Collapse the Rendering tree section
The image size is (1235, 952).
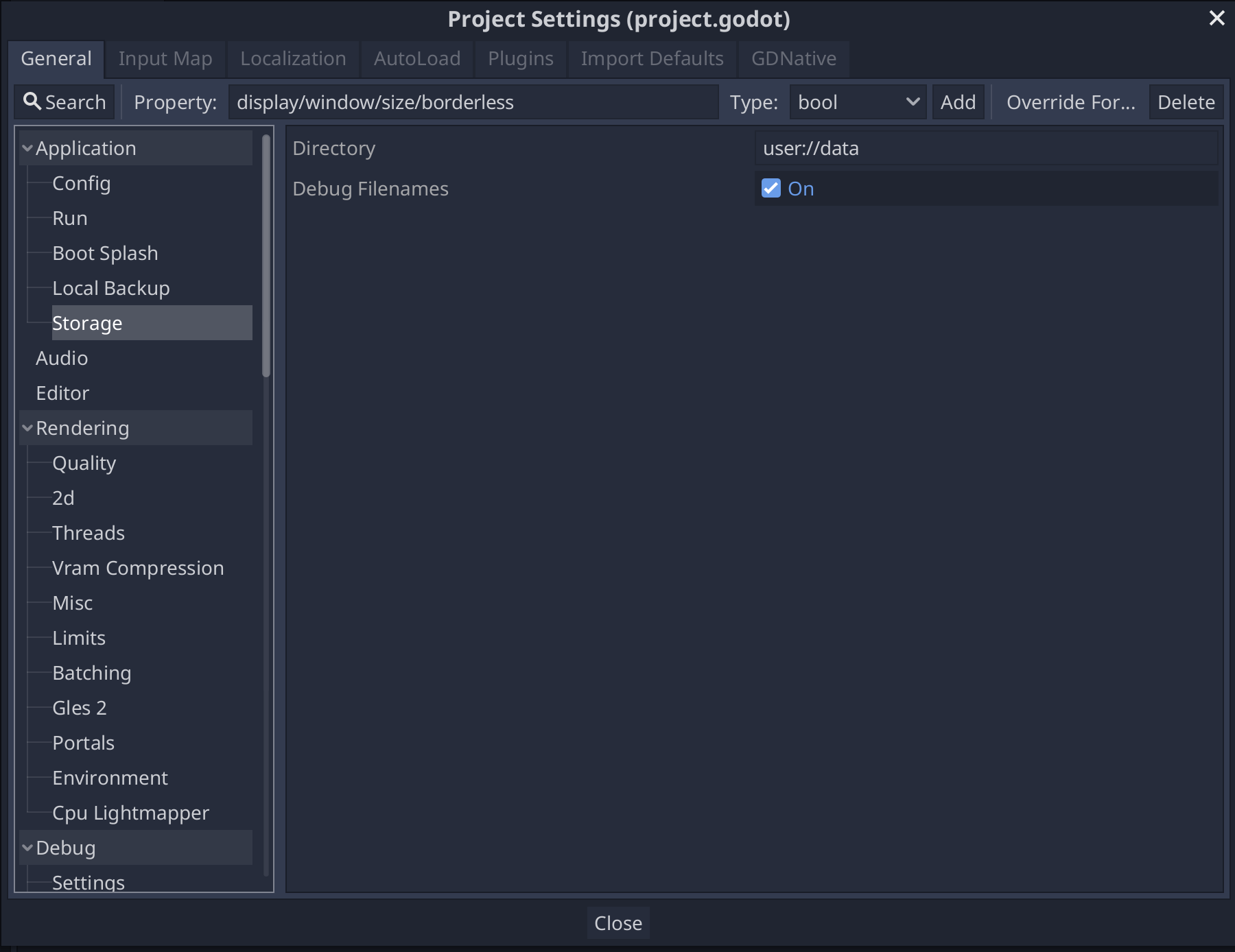coord(27,428)
